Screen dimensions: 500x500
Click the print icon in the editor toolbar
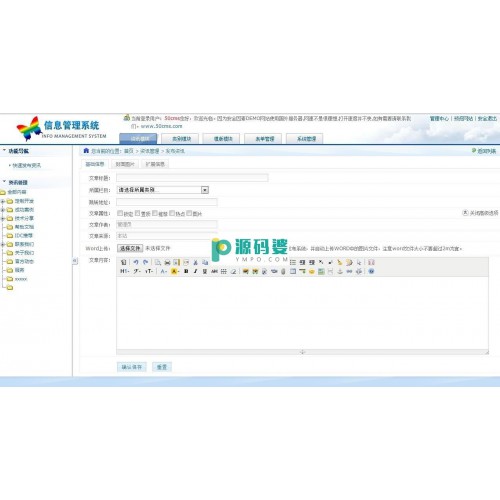(x=167, y=262)
